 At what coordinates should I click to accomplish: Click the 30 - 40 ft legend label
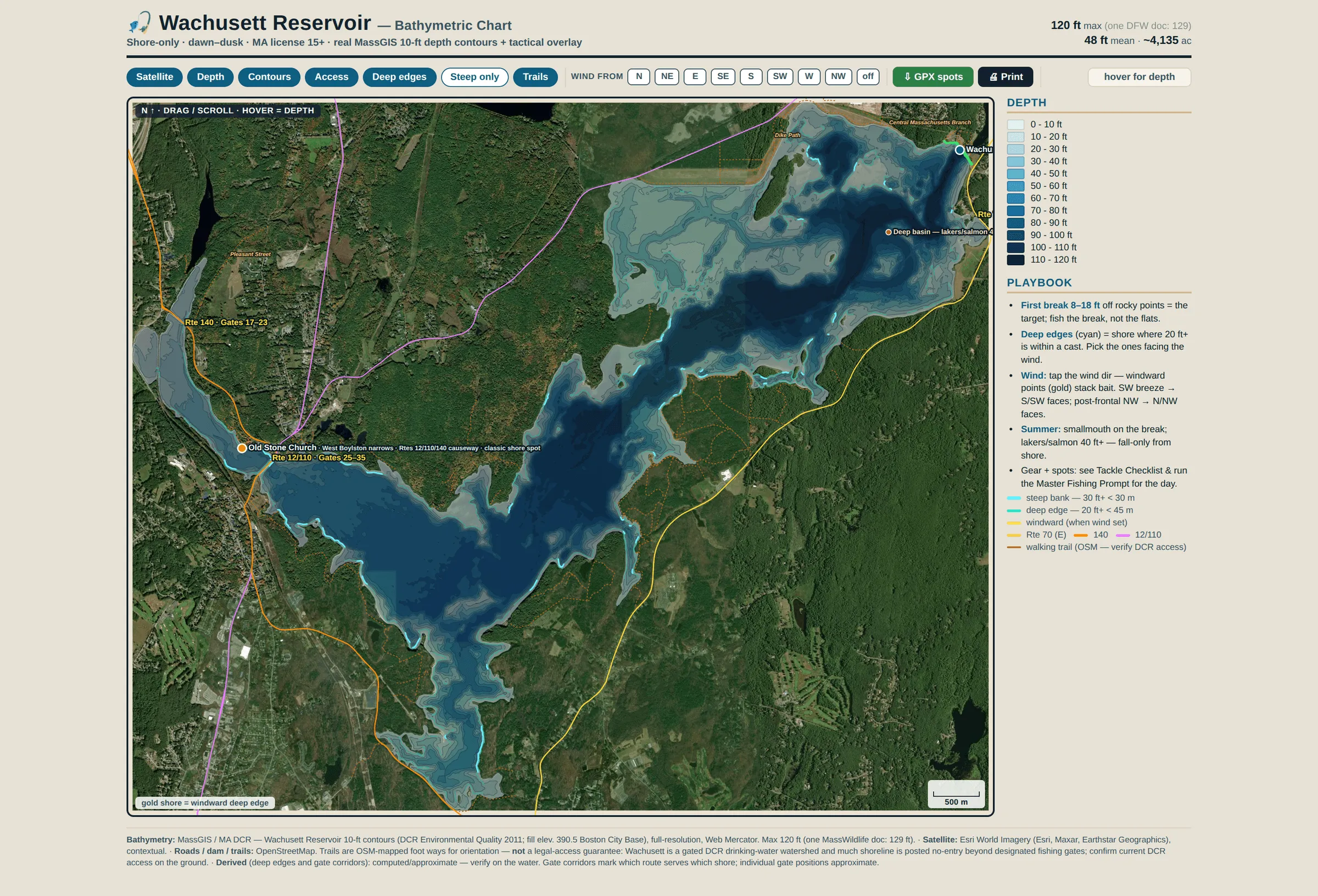(x=1048, y=161)
